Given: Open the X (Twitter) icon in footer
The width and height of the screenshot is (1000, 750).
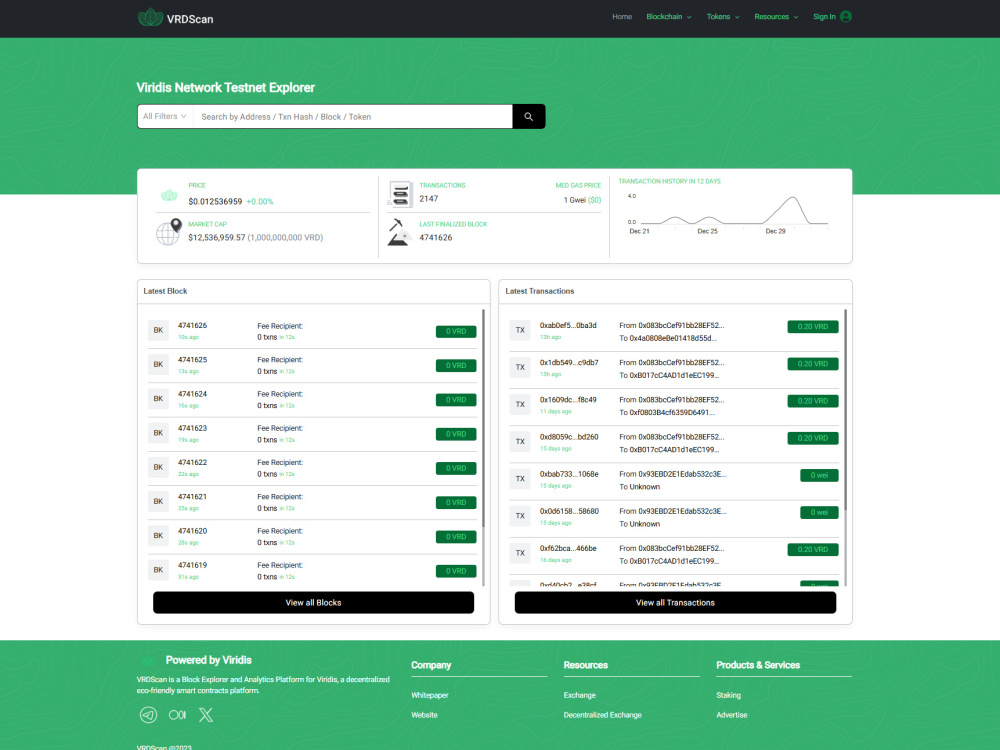Looking at the screenshot, I should tap(206, 715).
